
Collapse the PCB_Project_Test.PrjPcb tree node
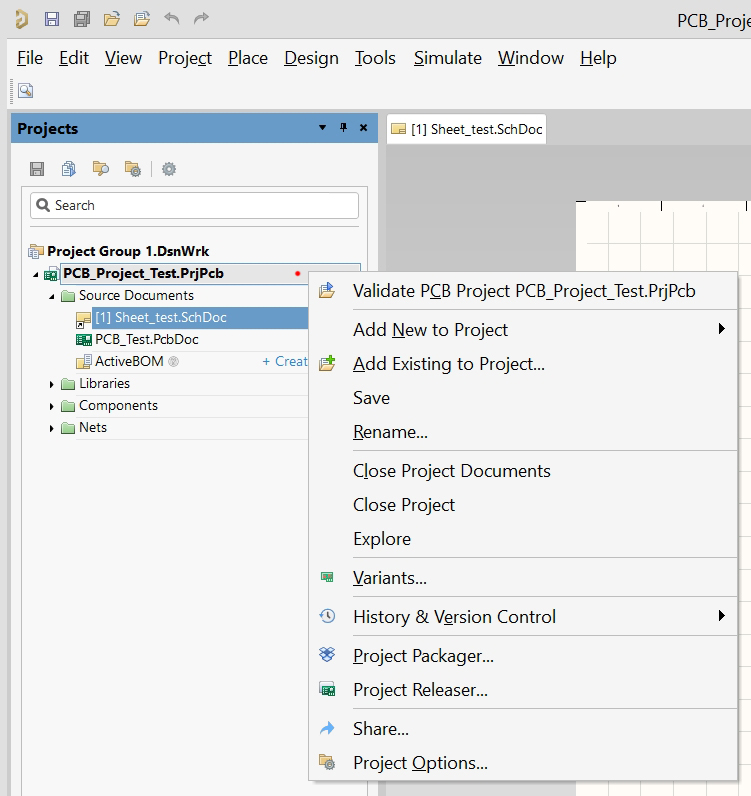pyautogui.click(x=36, y=275)
